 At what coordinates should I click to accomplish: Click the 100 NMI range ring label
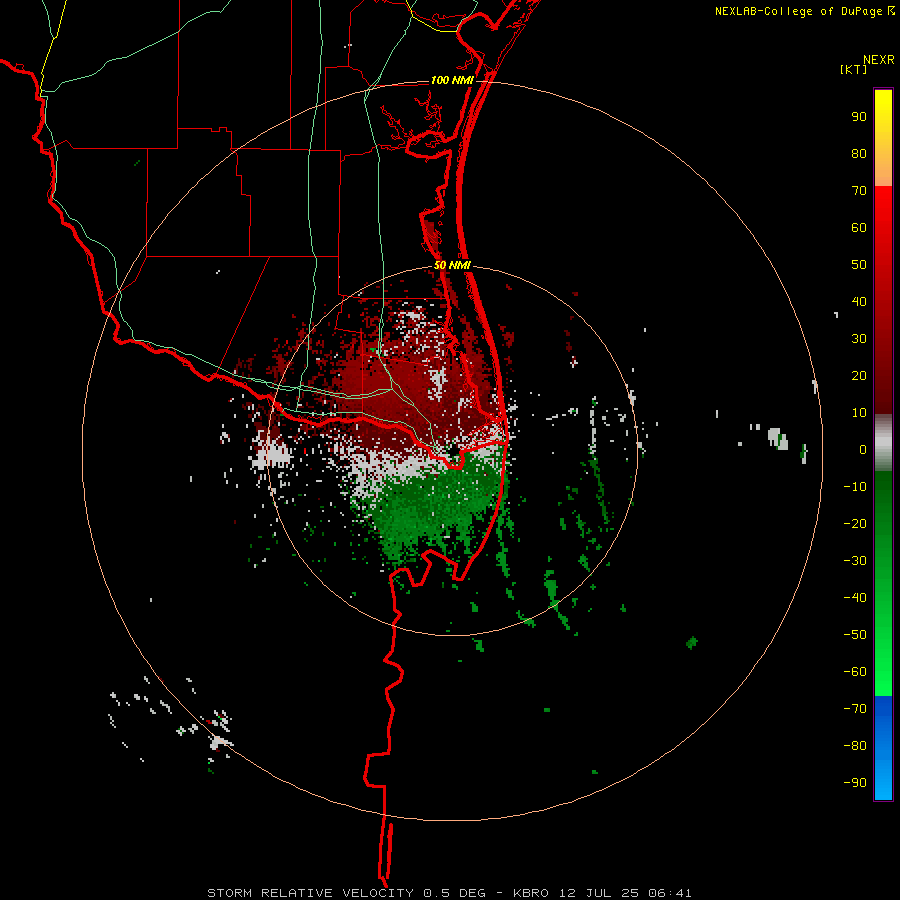pyautogui.click(x=452, y=80)
